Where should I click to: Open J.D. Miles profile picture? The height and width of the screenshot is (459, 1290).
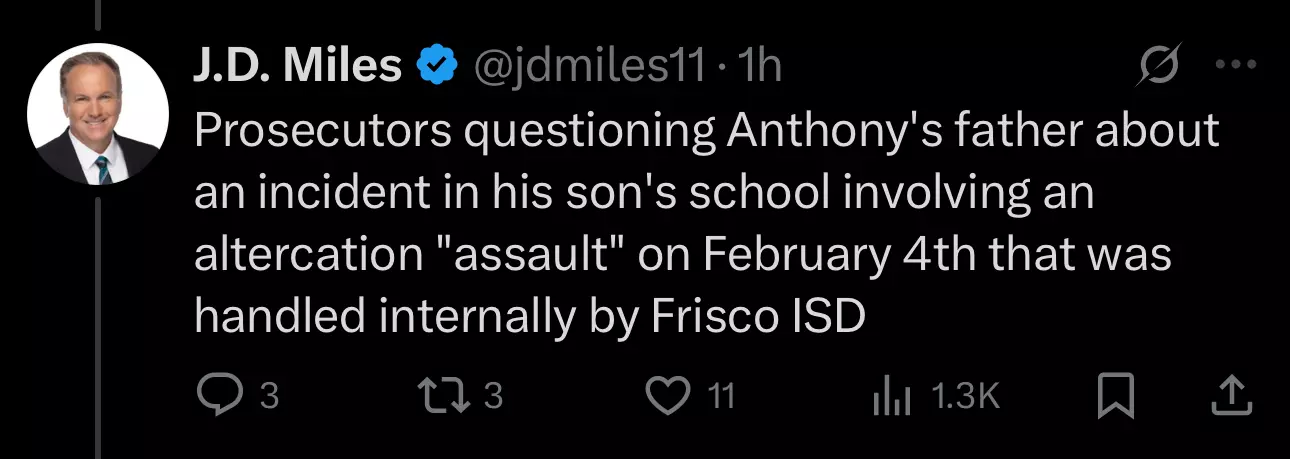(x=97, y=113)
